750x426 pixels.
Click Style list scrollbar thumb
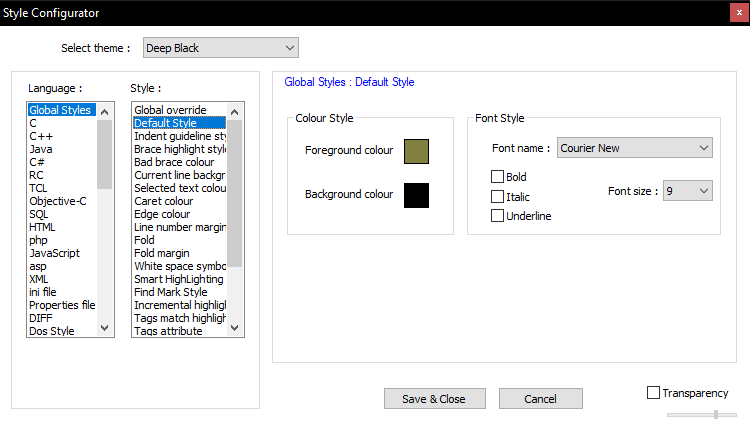tap(234, 194)
